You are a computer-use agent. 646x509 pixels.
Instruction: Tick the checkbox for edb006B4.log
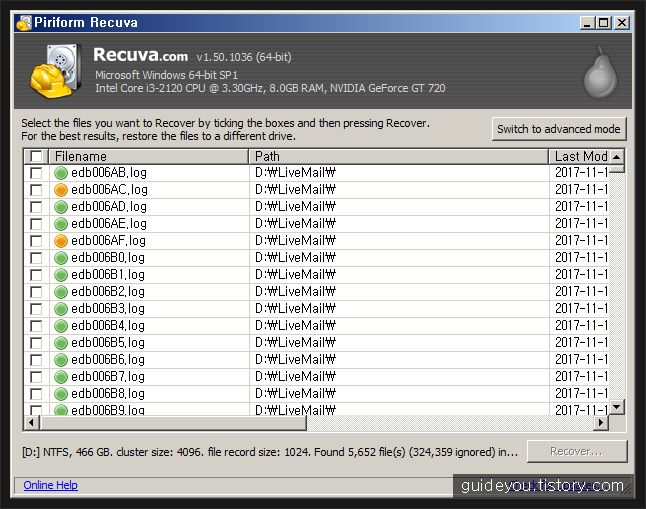(x=36, y=326)
